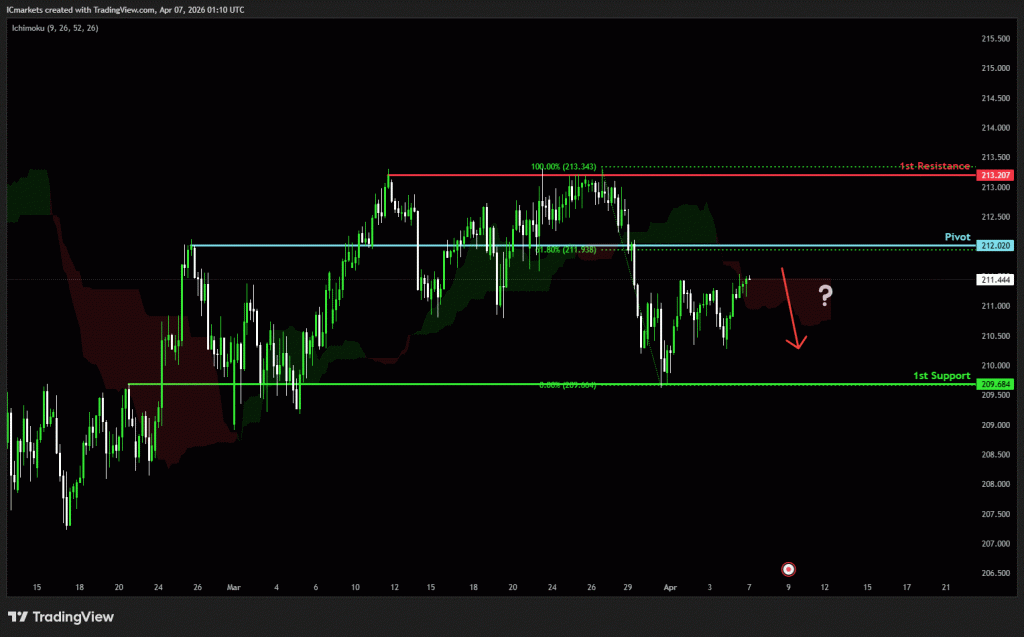Viewport: 1024px width, 637px height.
Task: Click the gray question mark symbol
Action: 826,295
